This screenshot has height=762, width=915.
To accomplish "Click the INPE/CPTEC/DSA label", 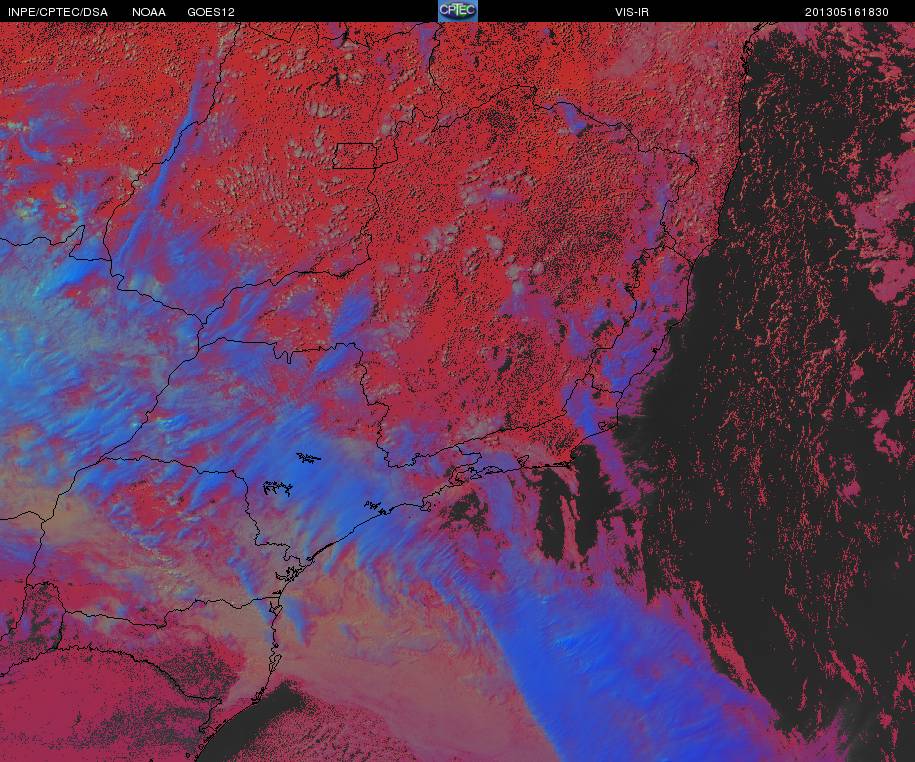I will 58,12.
